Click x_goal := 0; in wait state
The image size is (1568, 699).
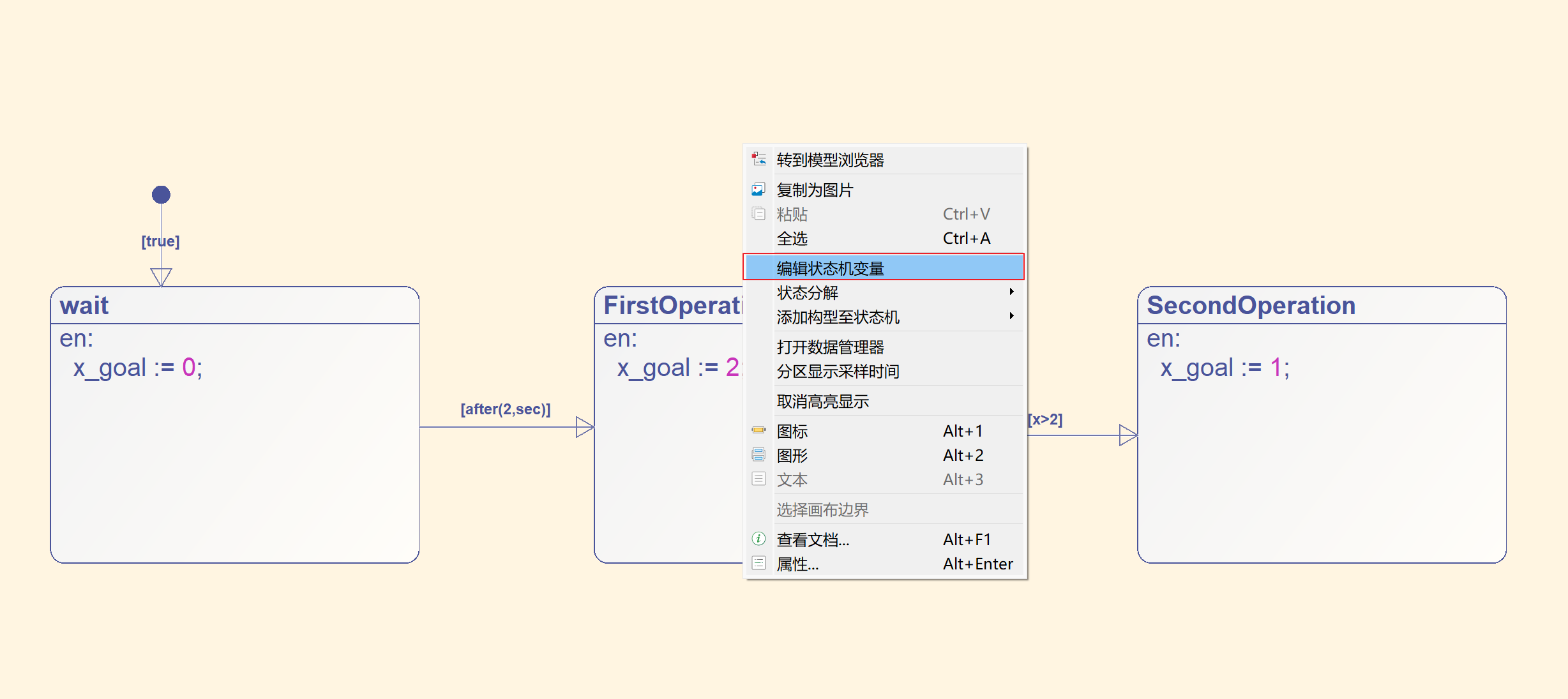tap(137, 368)
